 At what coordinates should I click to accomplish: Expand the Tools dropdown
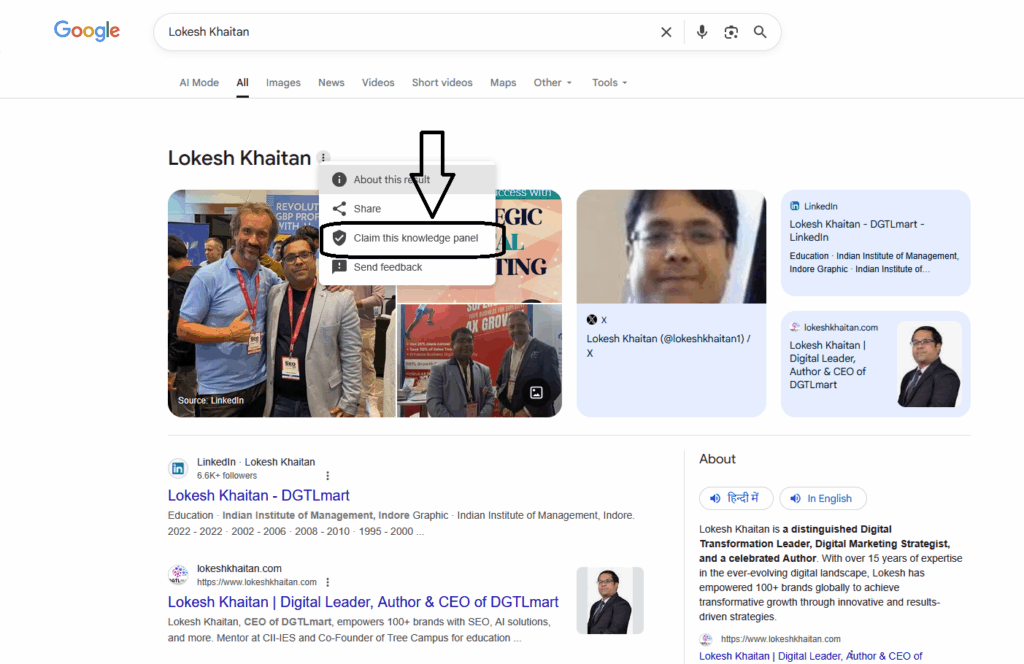609,83
